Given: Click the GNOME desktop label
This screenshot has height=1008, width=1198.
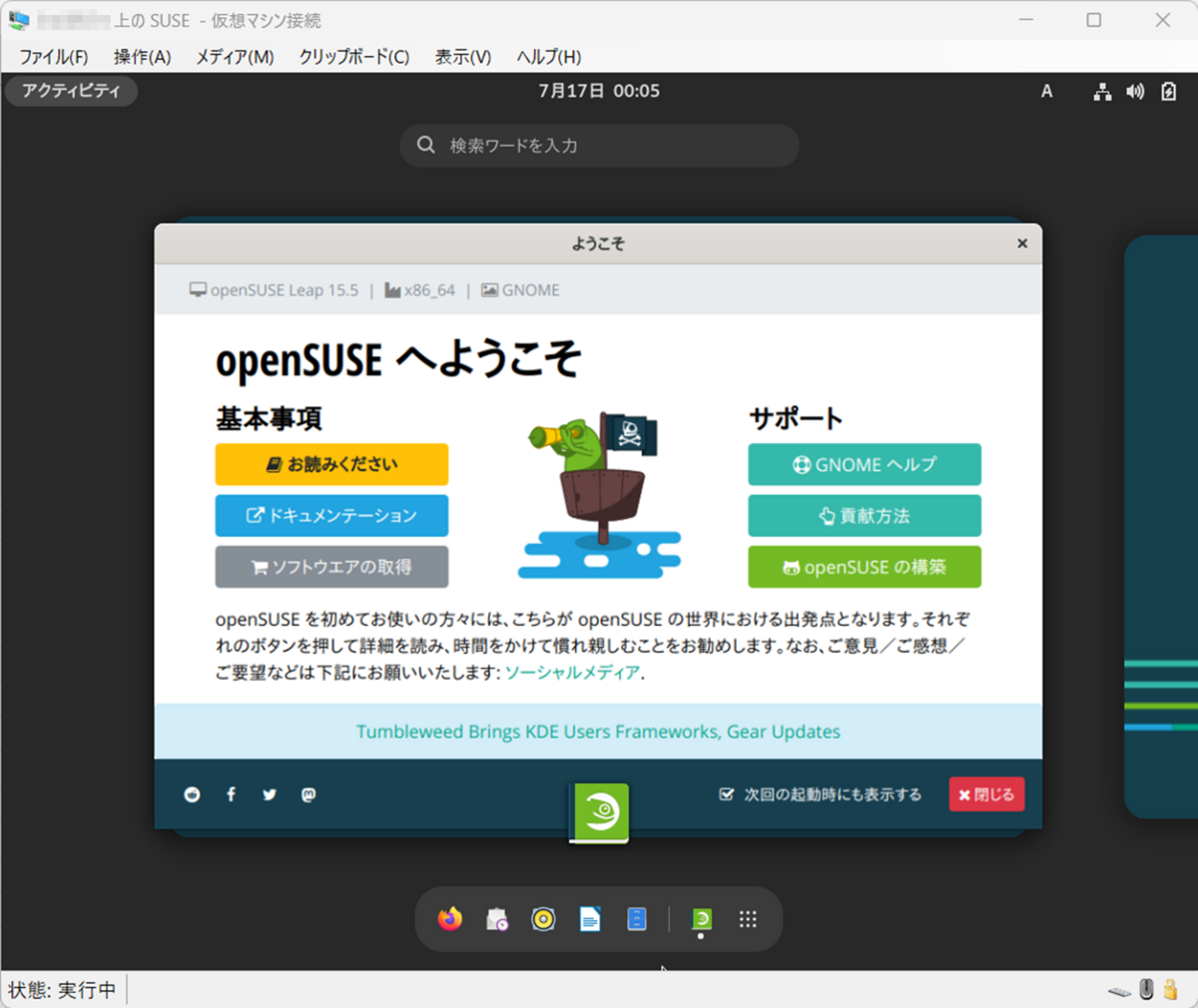Looking at the screenshot, I should tap(520, 290).
